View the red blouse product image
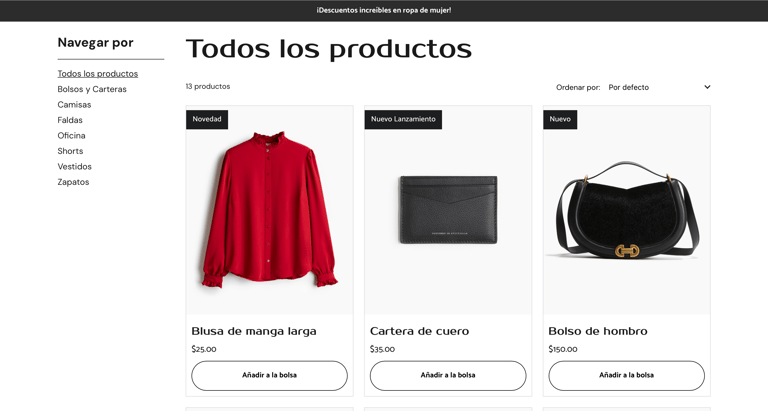This screenshot has height=411, width=768. (269, 210)
